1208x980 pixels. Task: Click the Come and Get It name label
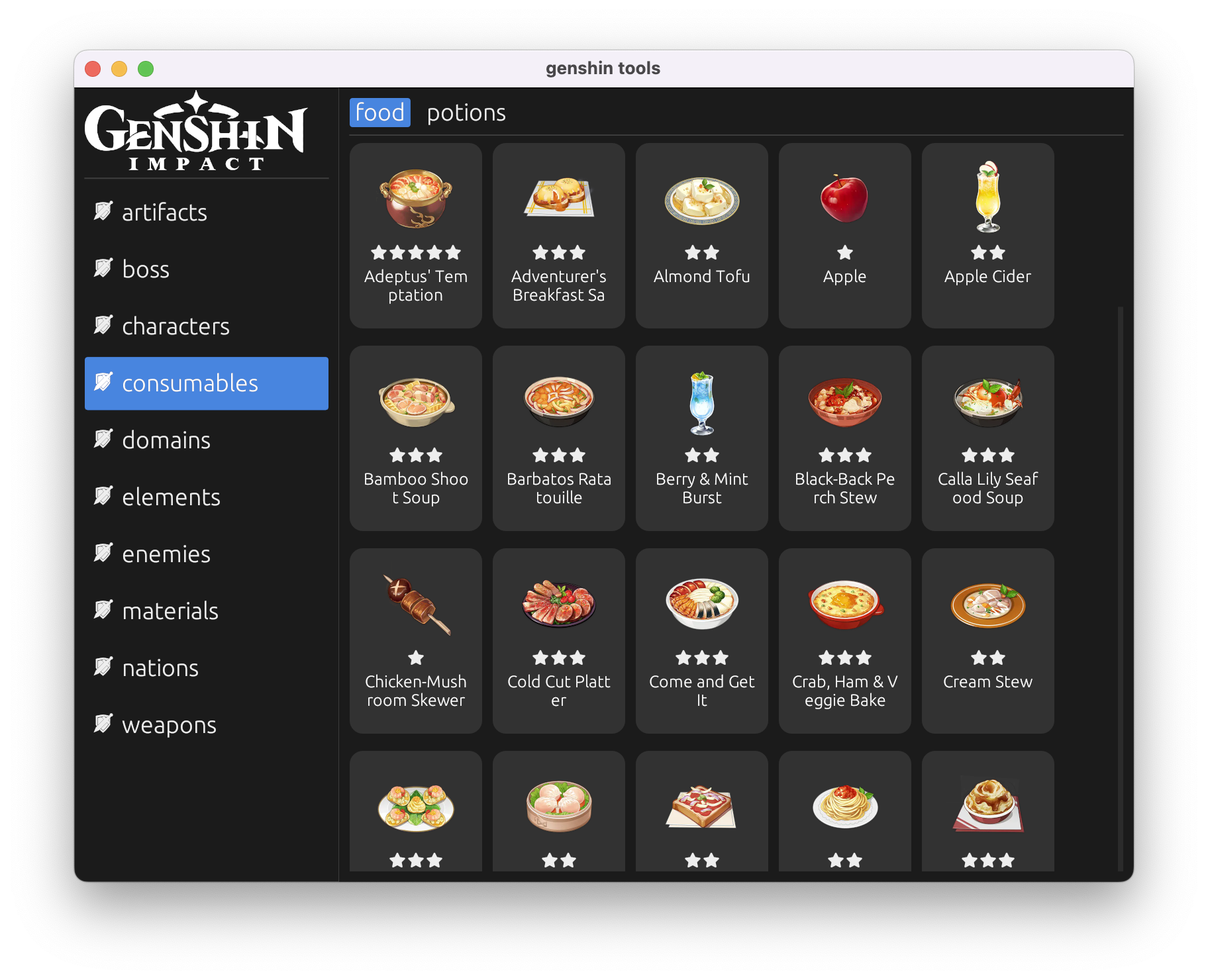702,691
